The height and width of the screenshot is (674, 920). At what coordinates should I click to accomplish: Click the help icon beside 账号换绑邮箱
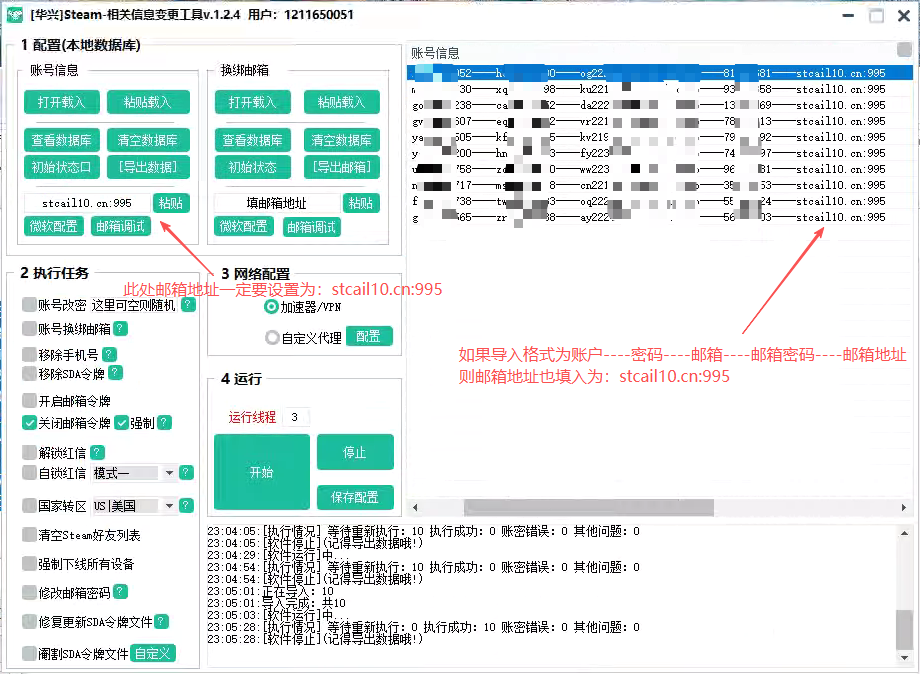tap(121, 329)
